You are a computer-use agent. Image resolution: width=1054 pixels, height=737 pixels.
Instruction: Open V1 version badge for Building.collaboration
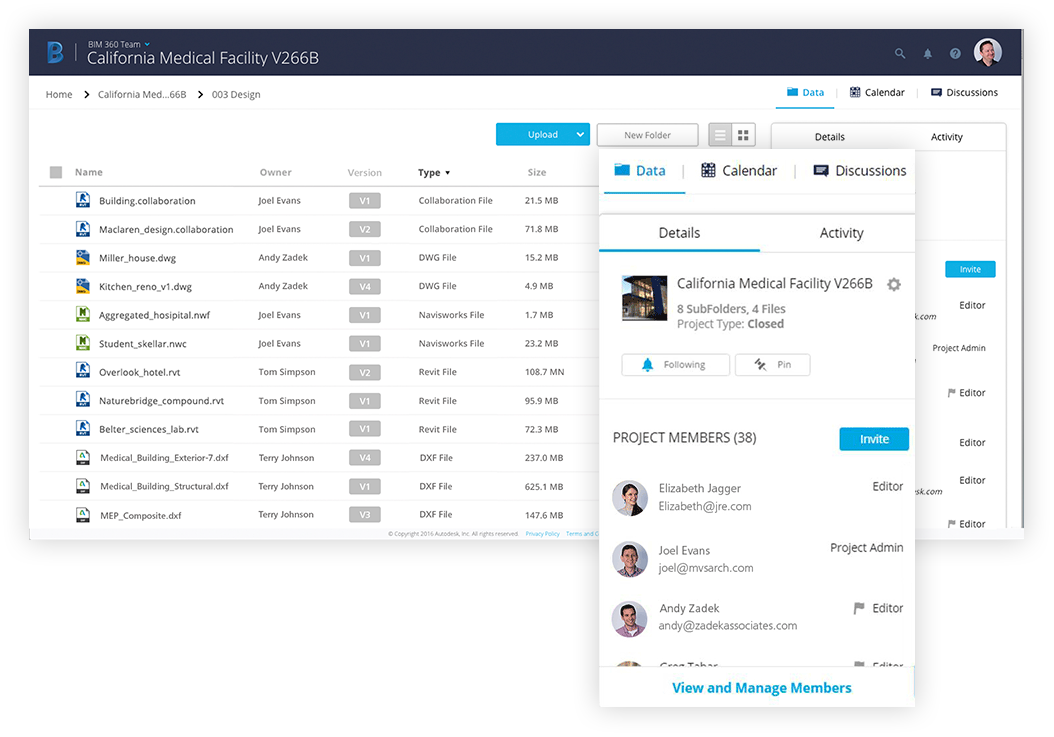click(x=364, y=200)
